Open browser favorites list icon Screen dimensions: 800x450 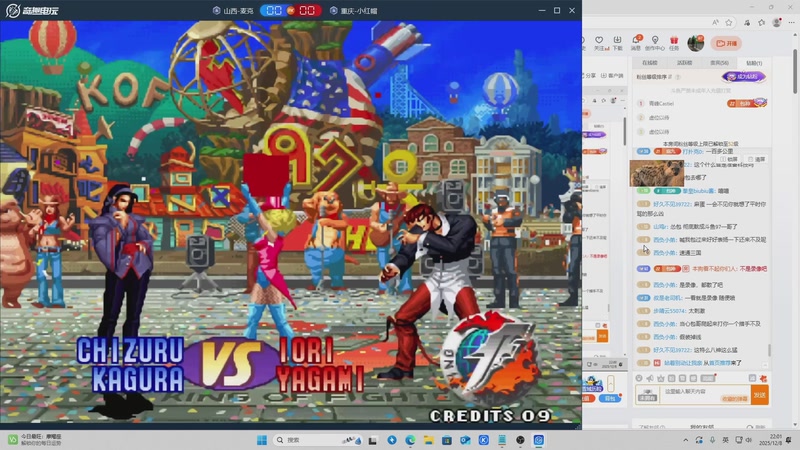(762, 22)
